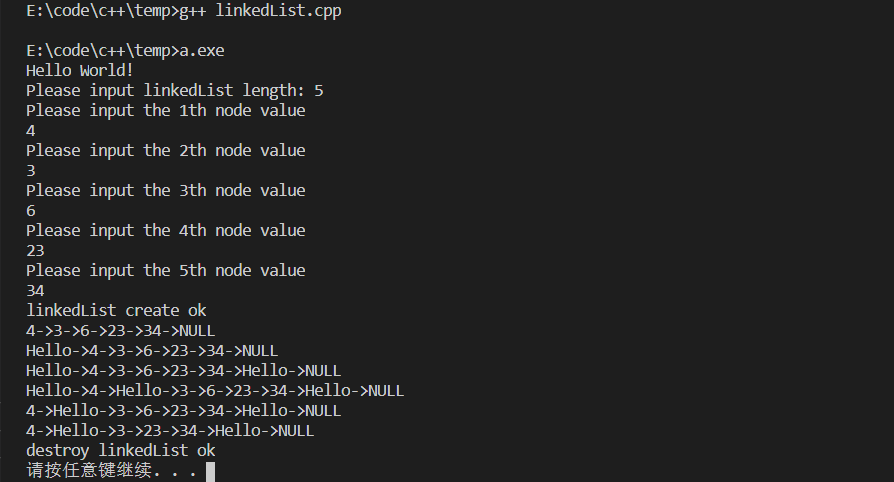This screenshot has width=894, height=482.
Task: Click the Hello->4->Hello->3->6->23->34->Hello->NULL line
Action: [x=215, y=391]
